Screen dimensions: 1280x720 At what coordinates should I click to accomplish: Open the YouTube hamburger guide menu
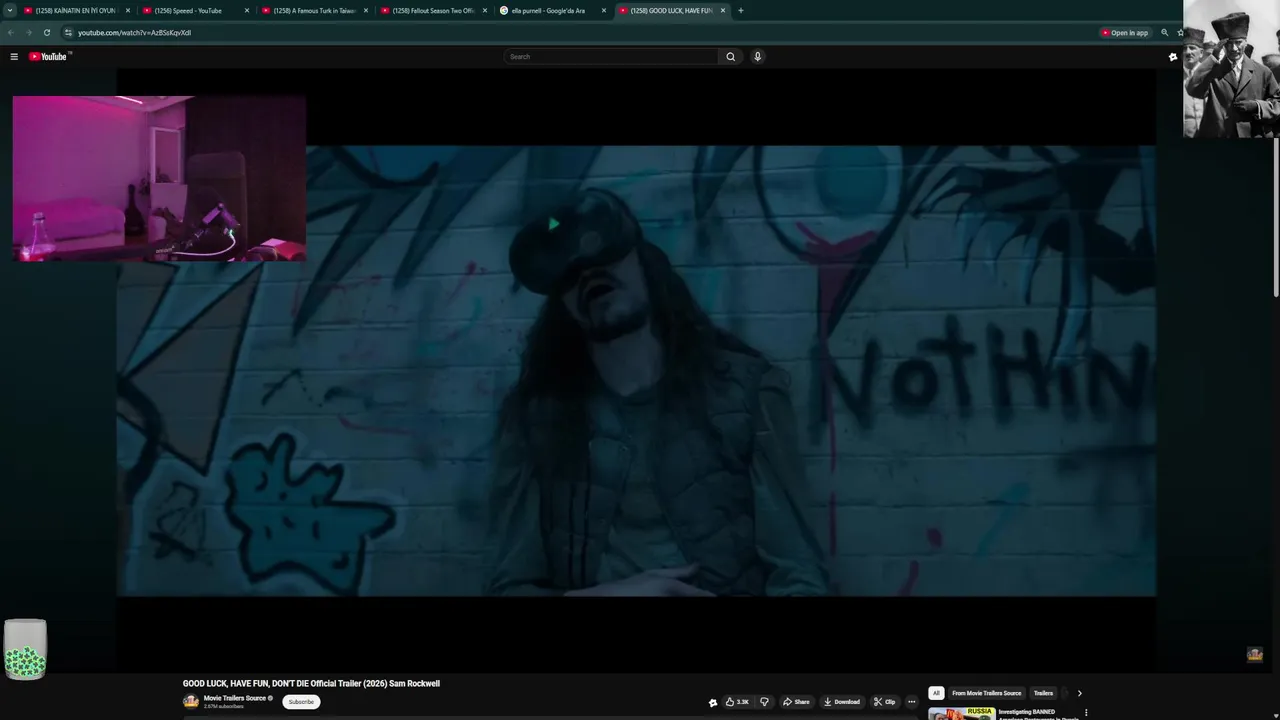pyautogui.click(x=14, y=57)
